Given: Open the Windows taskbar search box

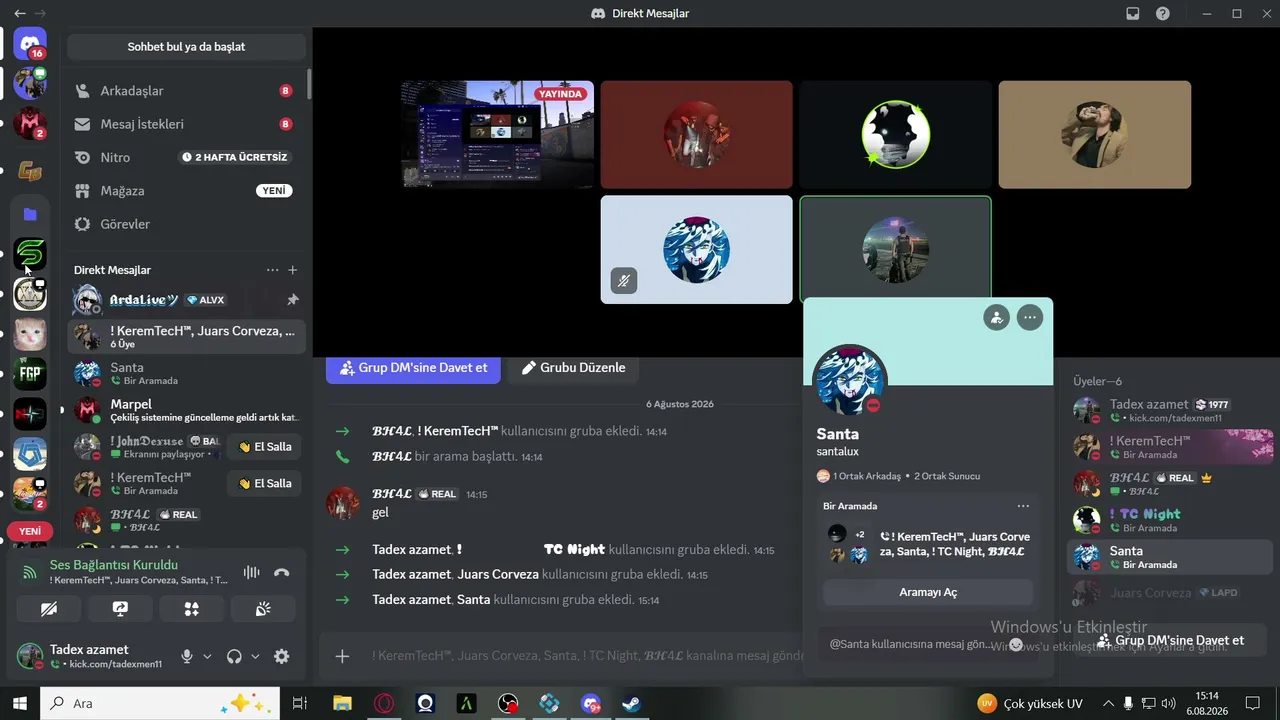Looking at the screenshot, I should click(x=161, y=703).
